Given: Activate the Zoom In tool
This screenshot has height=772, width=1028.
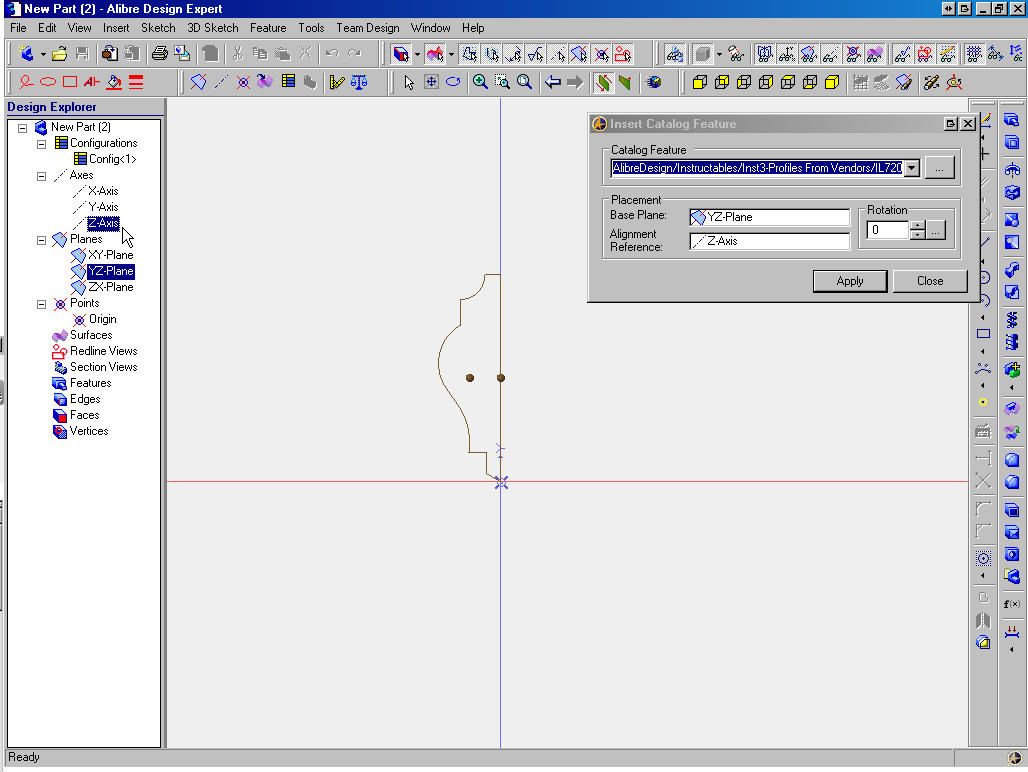Looking at the screenshot, I should coord(480,82).
